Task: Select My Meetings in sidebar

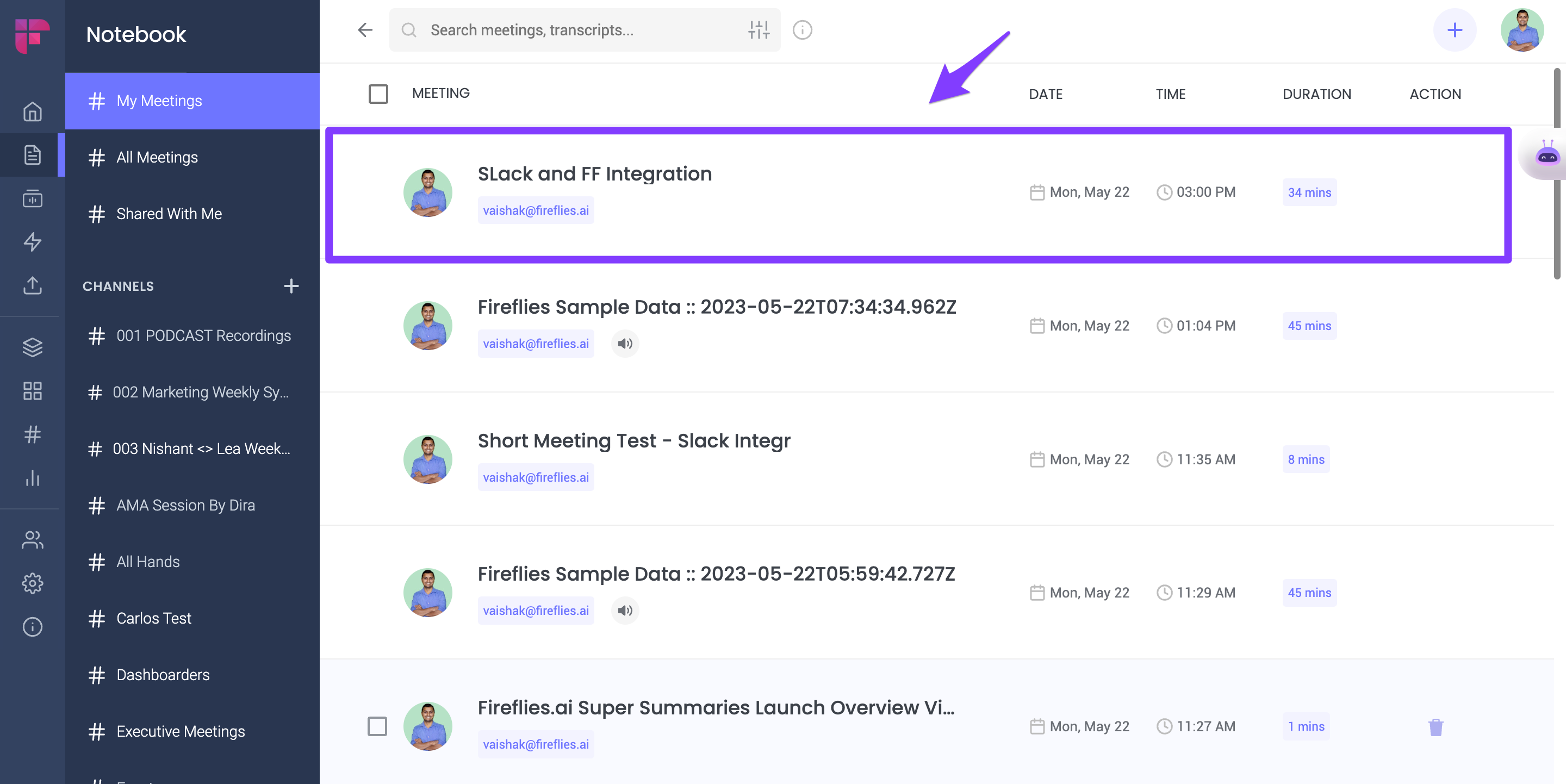Action: [x=192, y=101]
